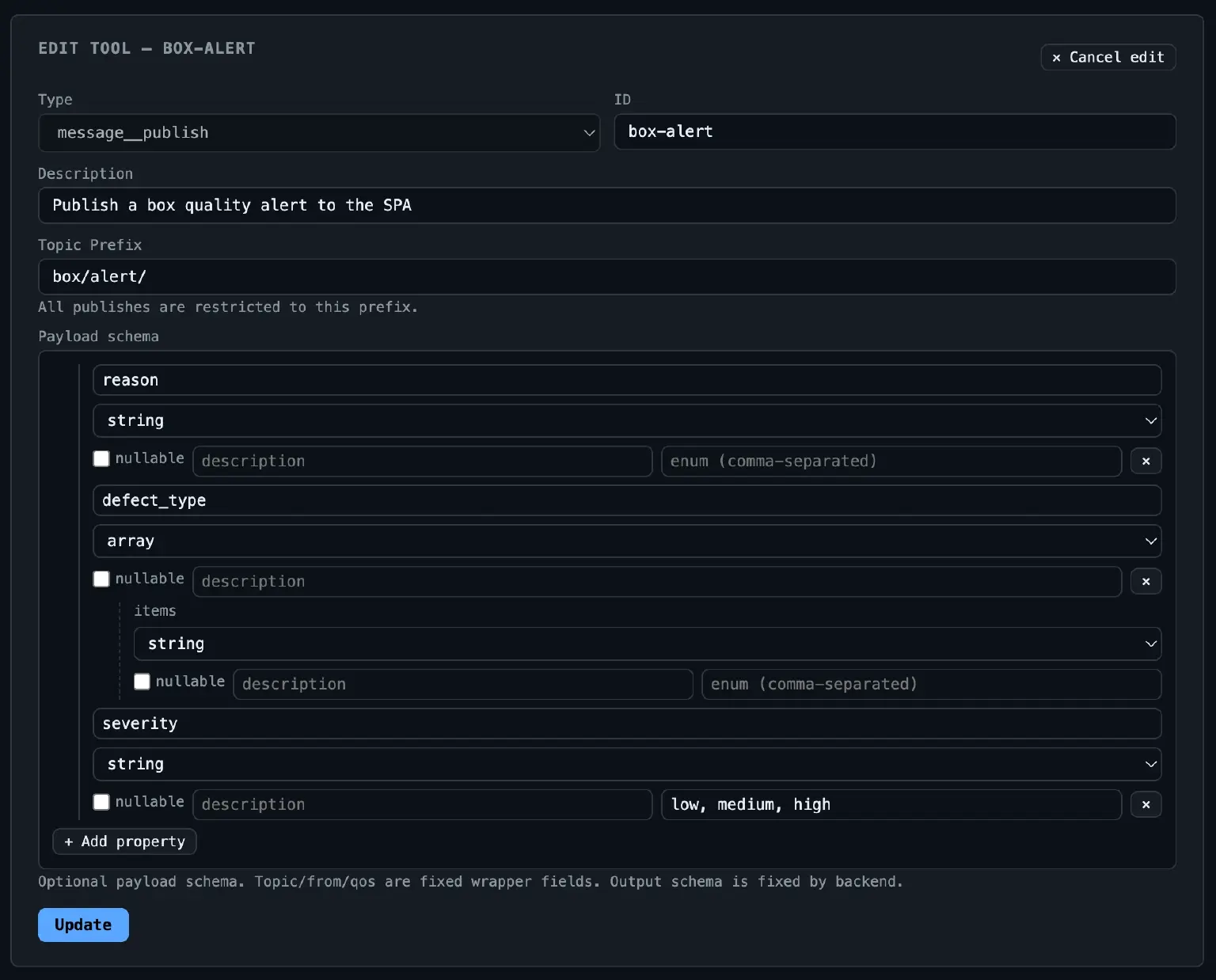Click the Topic Prefix field with box/alert/
1216x980 pixels.
point(607,277)
